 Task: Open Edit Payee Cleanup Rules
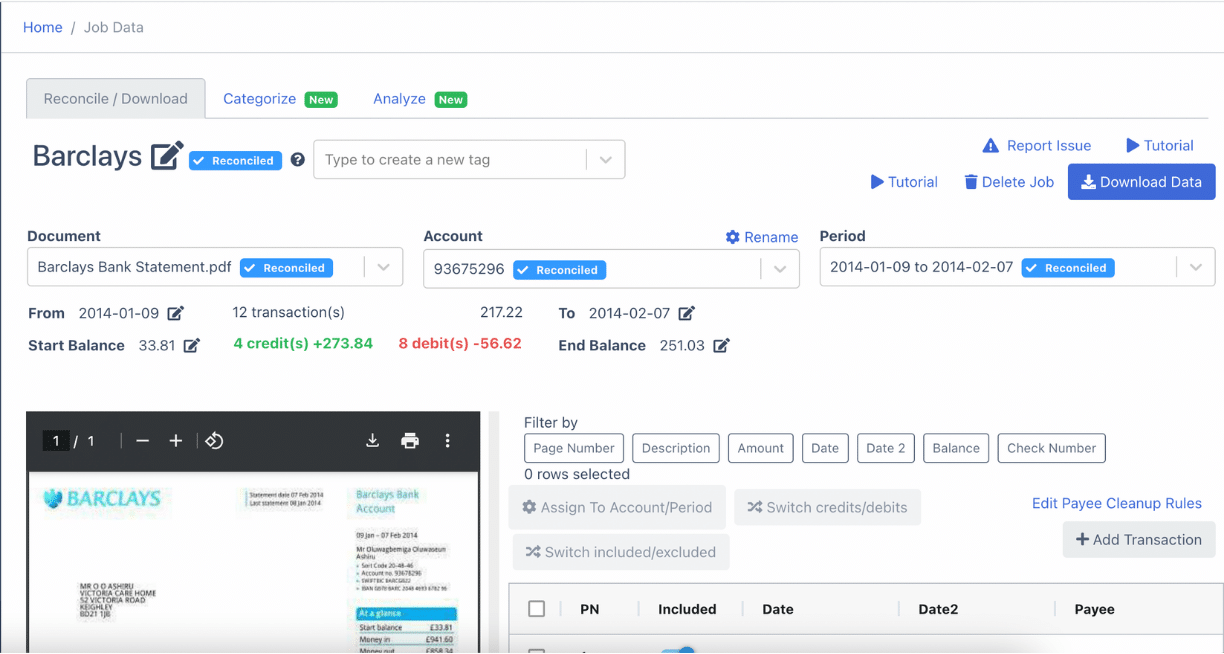click(x=1117, y=504)
